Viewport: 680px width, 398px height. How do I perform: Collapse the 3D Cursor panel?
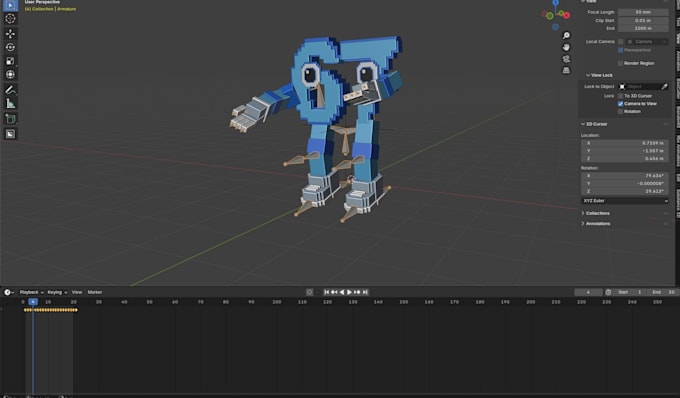tap(594, 124)
